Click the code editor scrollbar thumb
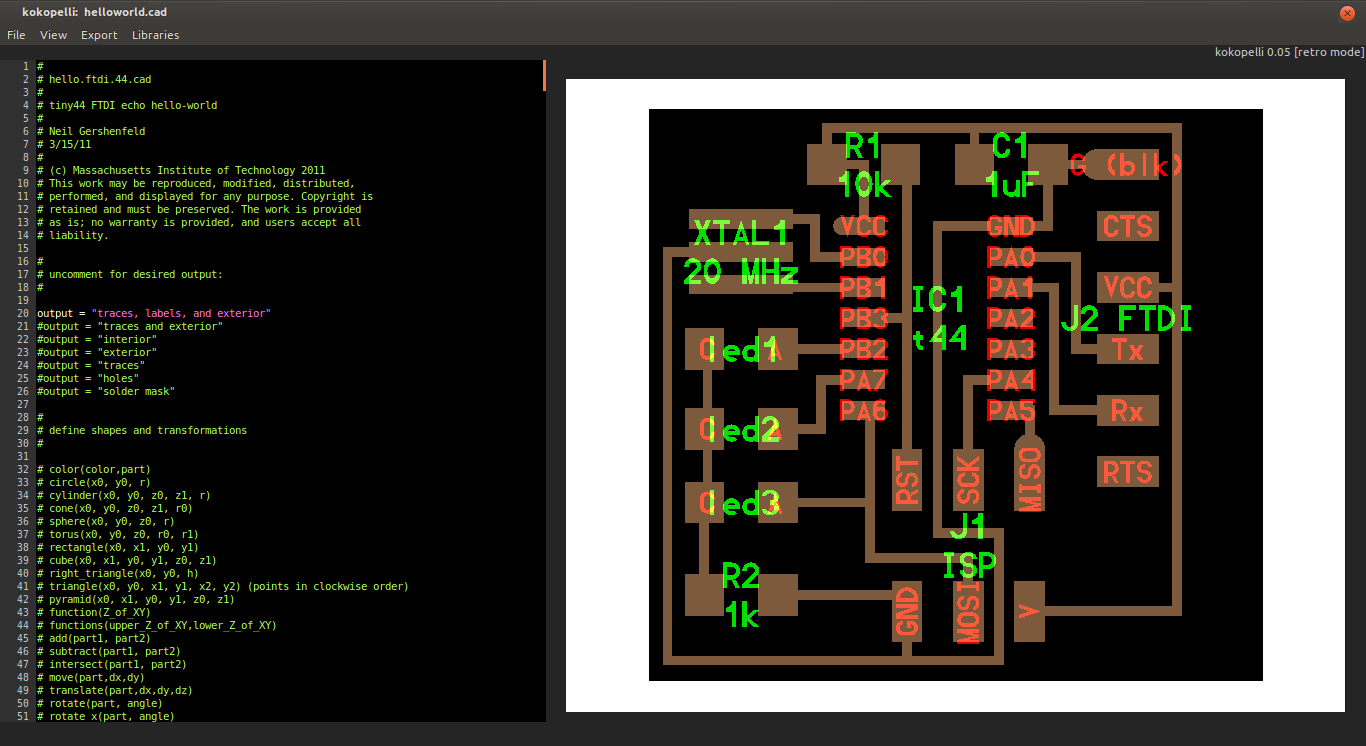The image size is (1366, 746). coord(544,75)
